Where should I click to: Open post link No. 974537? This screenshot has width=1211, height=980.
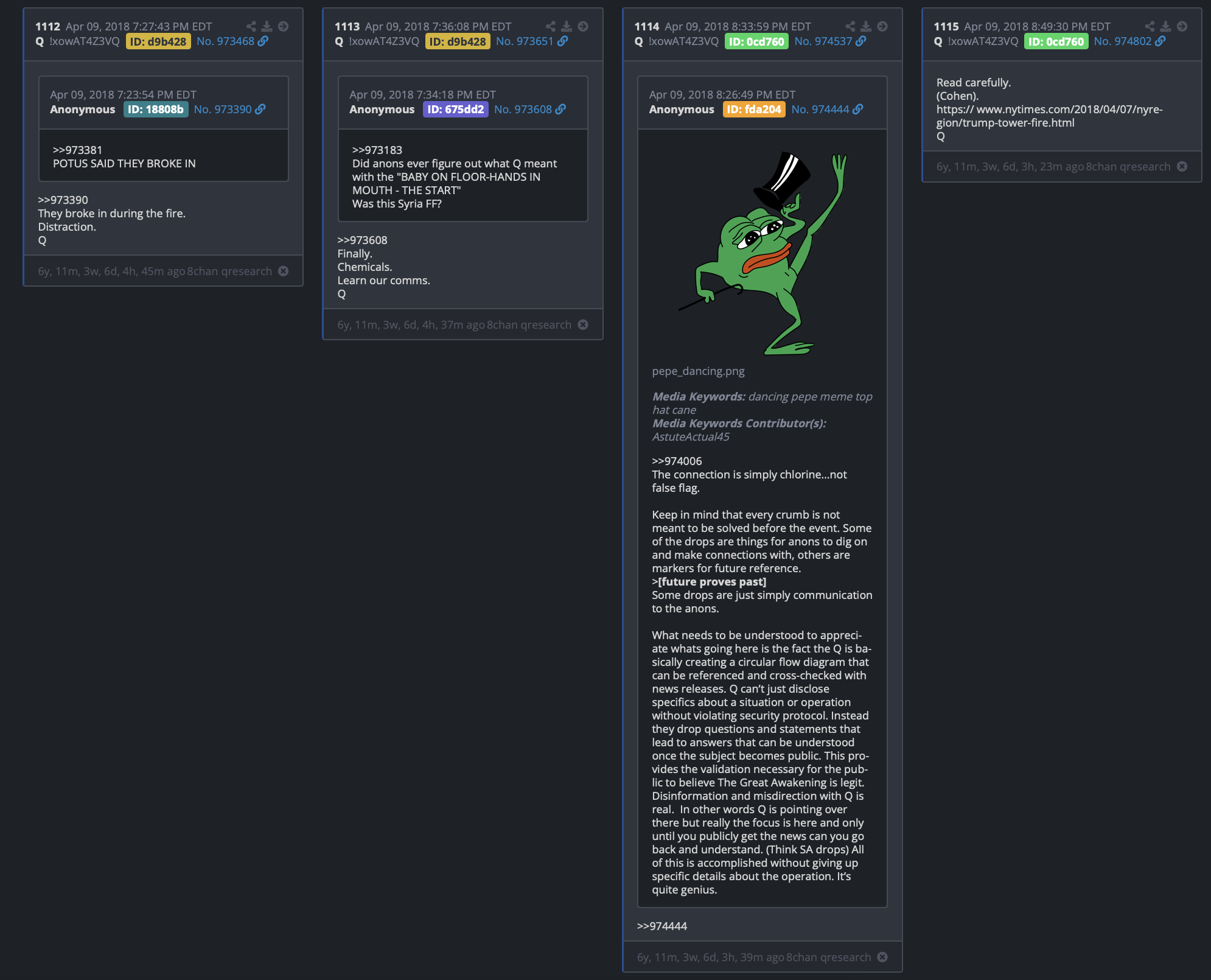[823, 41]
